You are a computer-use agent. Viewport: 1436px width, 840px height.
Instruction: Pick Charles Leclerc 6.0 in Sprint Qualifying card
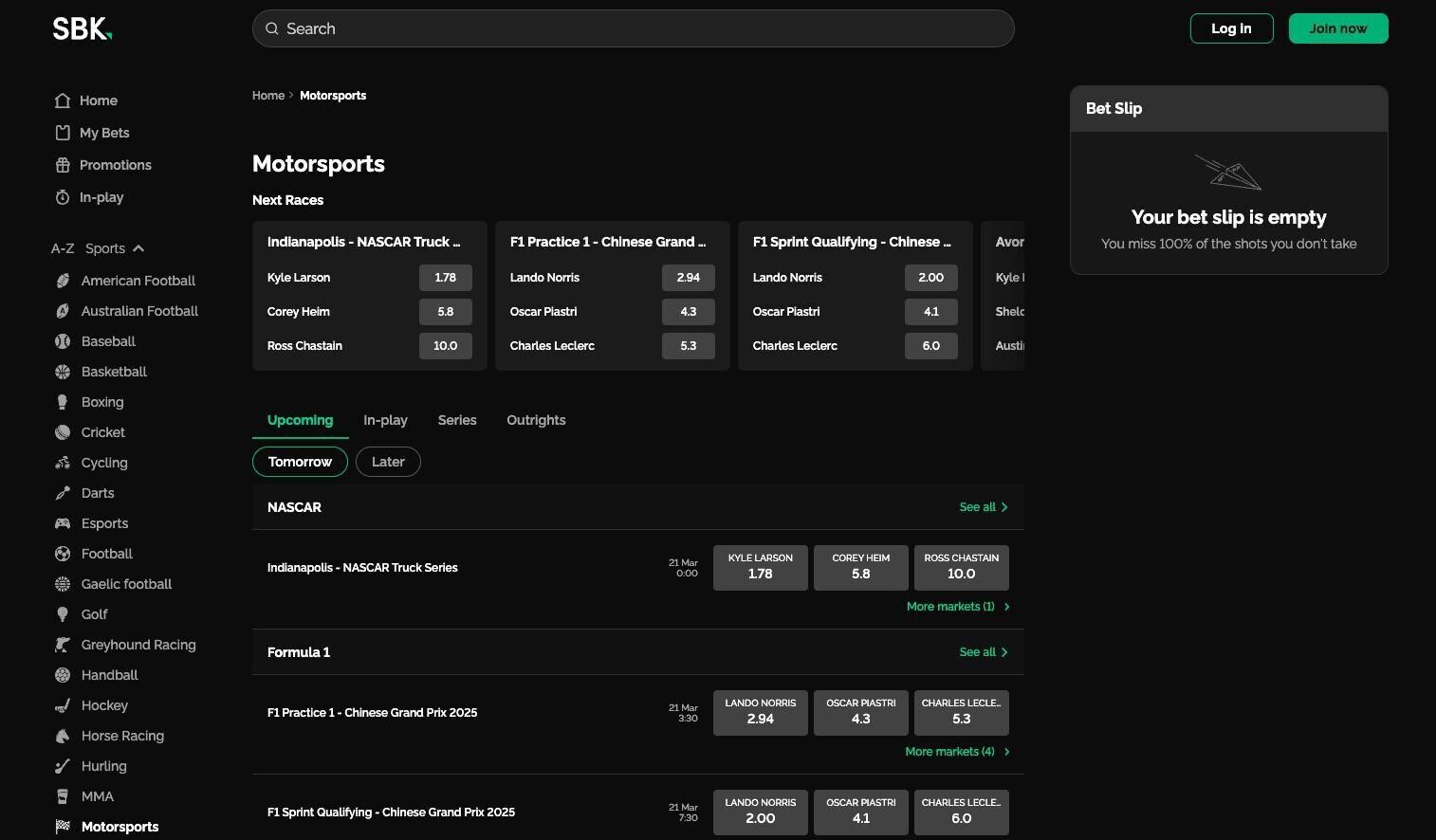coord(931,346)
